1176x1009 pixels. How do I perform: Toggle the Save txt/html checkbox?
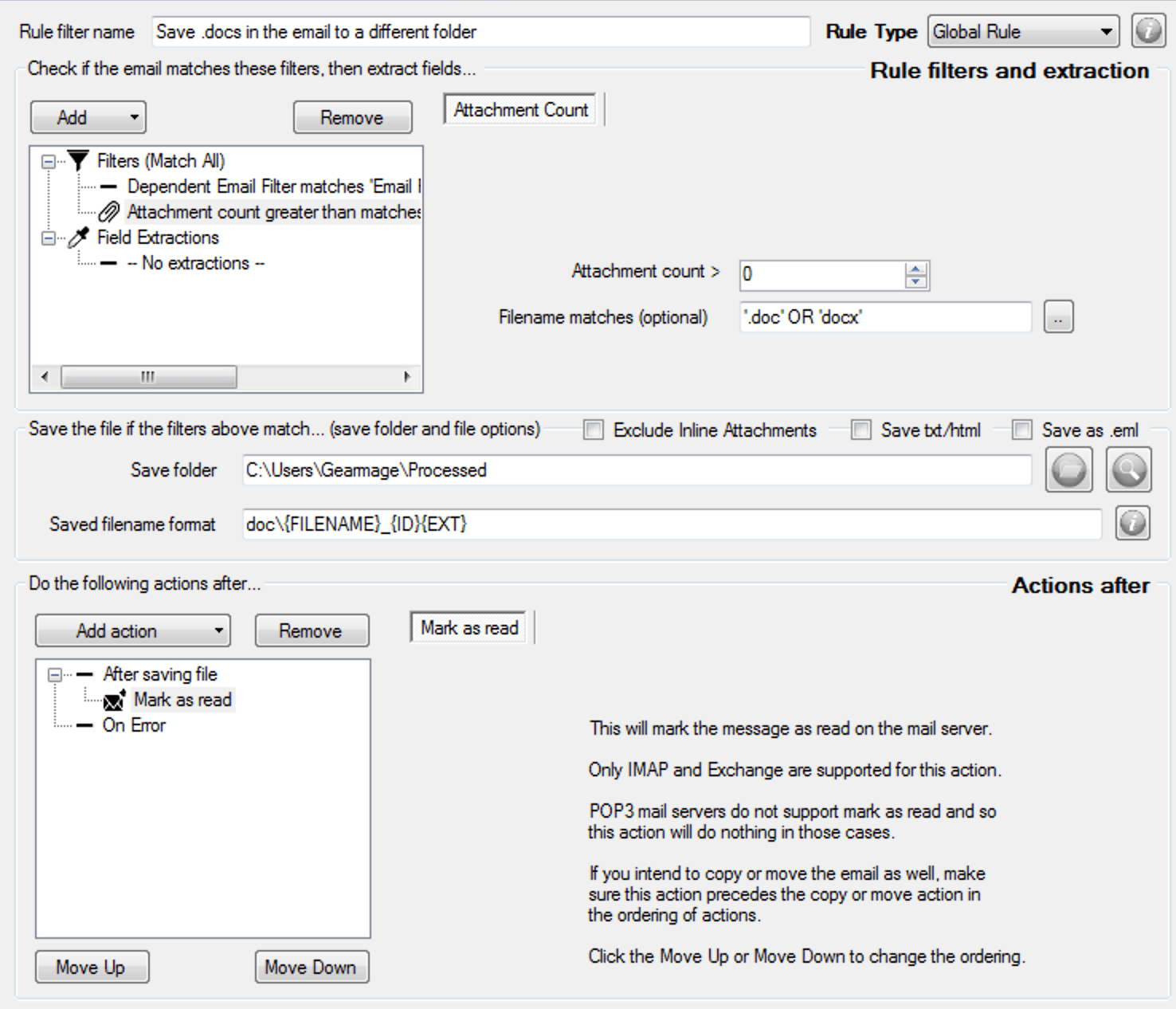pos(861,430)
